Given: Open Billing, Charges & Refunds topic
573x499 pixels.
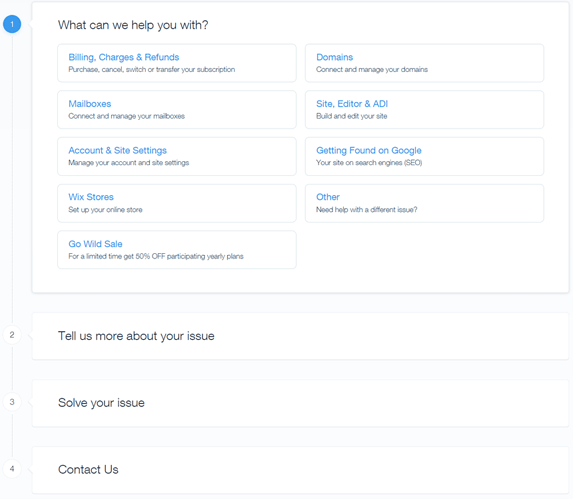Looking at the screenshot, I should pos(177,63).
